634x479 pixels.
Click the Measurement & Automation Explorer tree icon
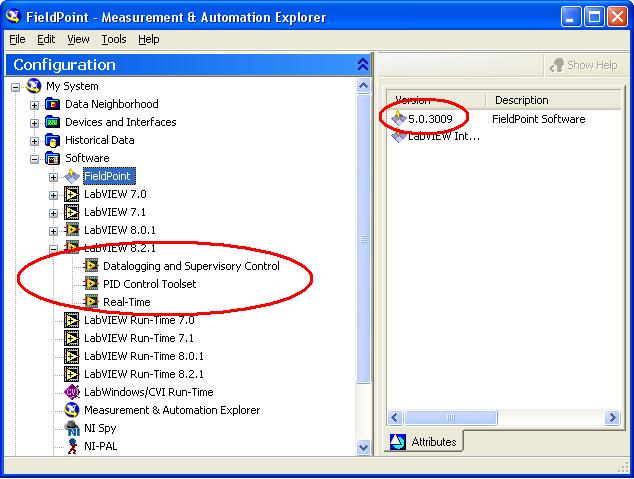click(72, 410)
